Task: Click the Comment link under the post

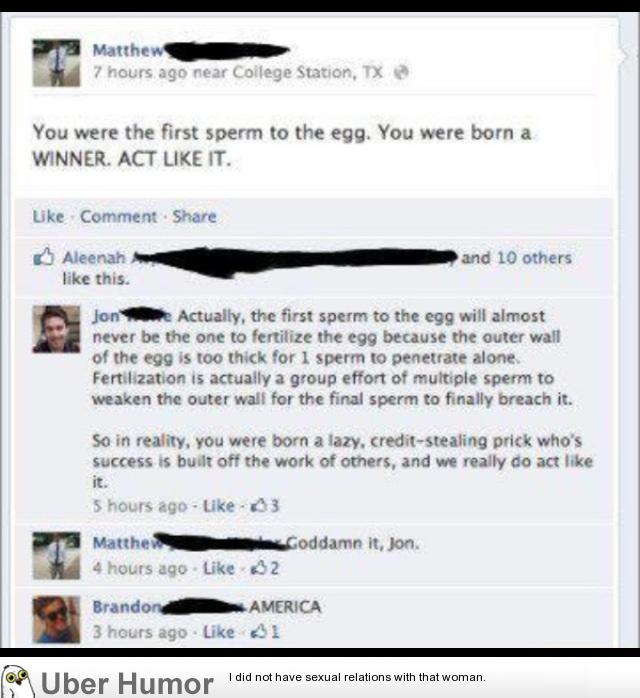Action: coord(118,216)
